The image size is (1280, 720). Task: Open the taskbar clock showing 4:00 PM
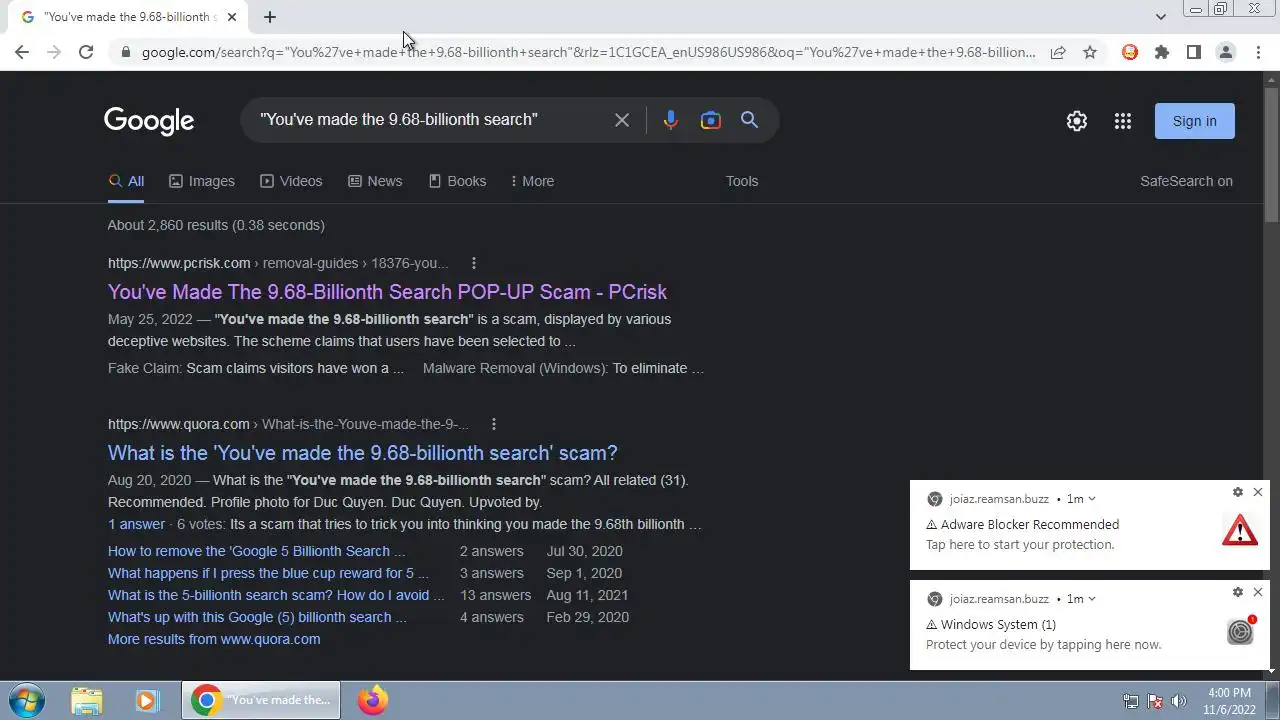click(1230, 701)
